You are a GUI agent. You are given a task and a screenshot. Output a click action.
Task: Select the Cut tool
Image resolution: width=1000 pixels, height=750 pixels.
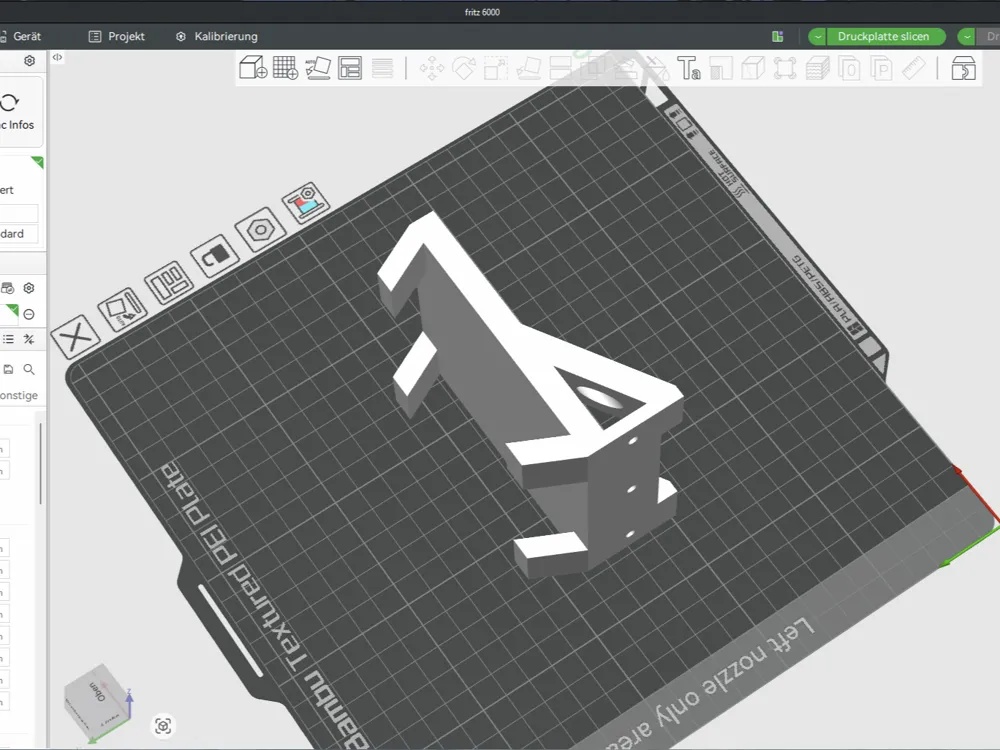coord(560,68)
